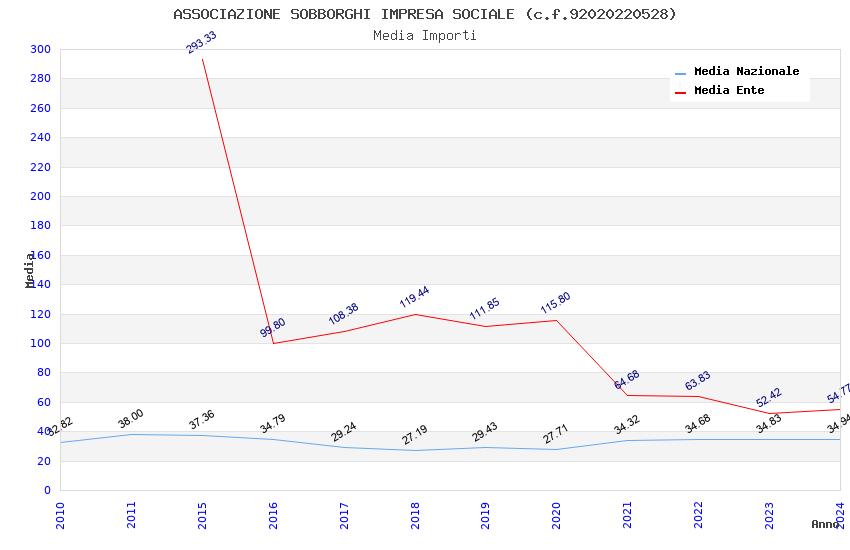
Task: Click the 2018 x-axis year label
Action: click(415, 515)
